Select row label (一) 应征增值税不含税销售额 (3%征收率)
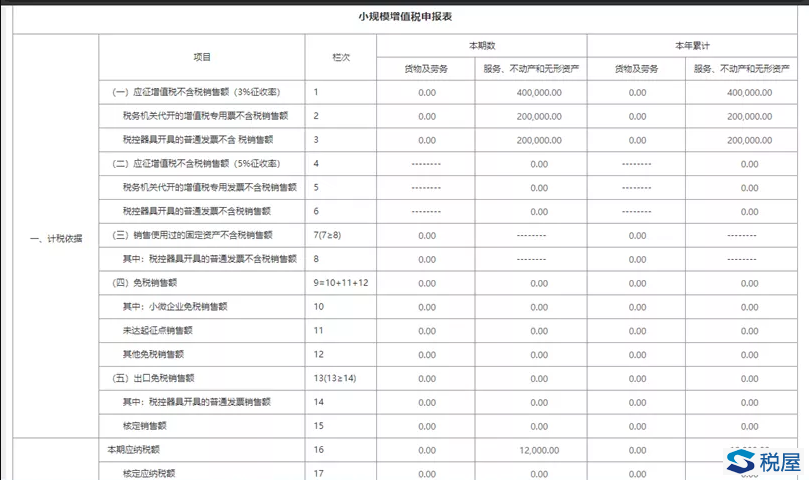Screen dimensions: 809x480 pyautogui.click(x=196, y=92)
